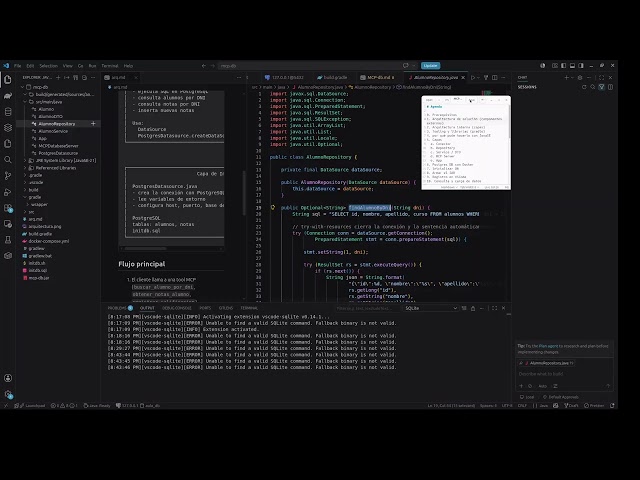Refresh the chat Sessions list
This screenshot has width=640, height=480.
pos(584,87)
